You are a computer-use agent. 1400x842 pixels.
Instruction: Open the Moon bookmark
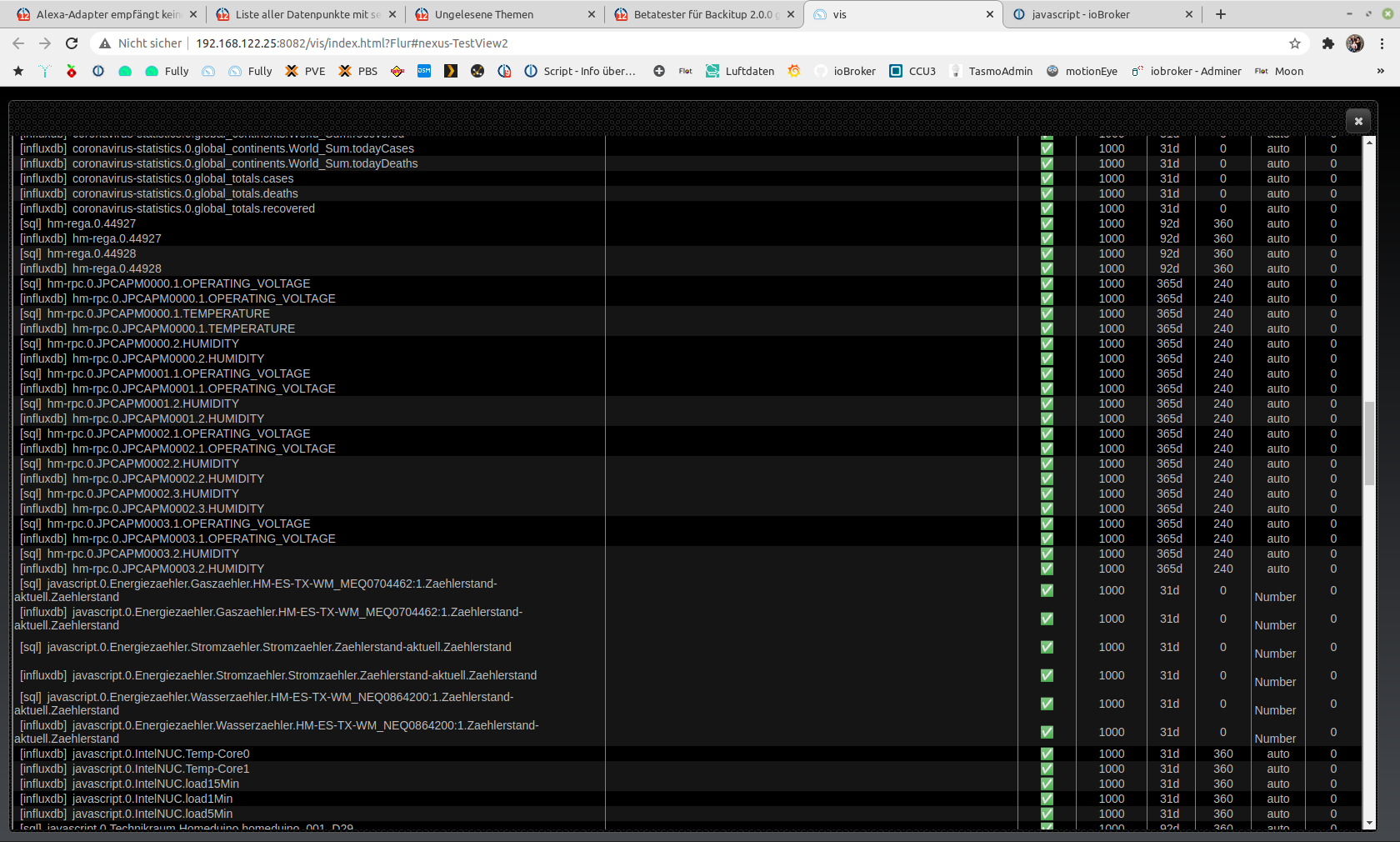tap(1279, 71)
